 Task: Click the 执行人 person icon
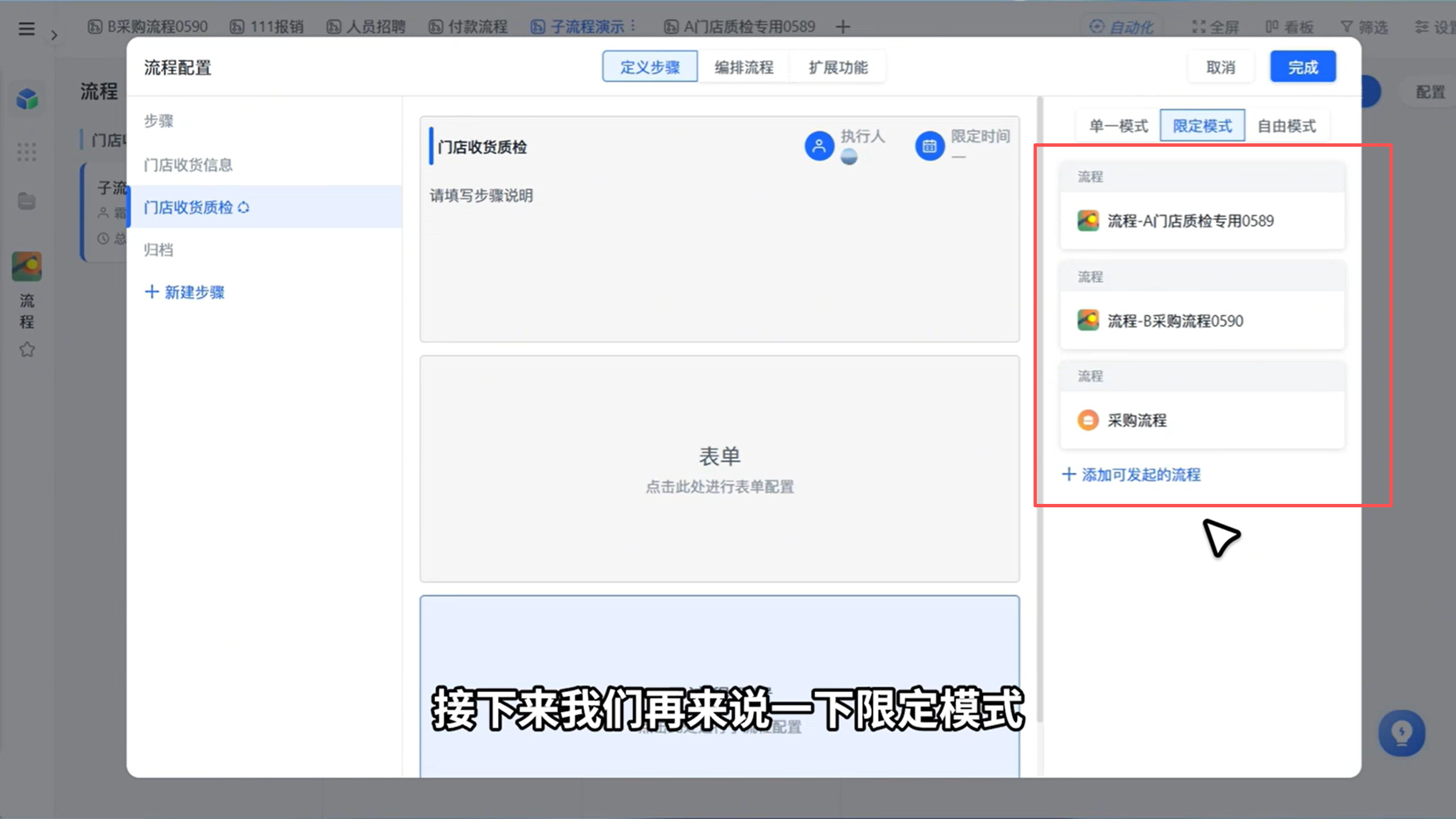(x=819, y=146)
